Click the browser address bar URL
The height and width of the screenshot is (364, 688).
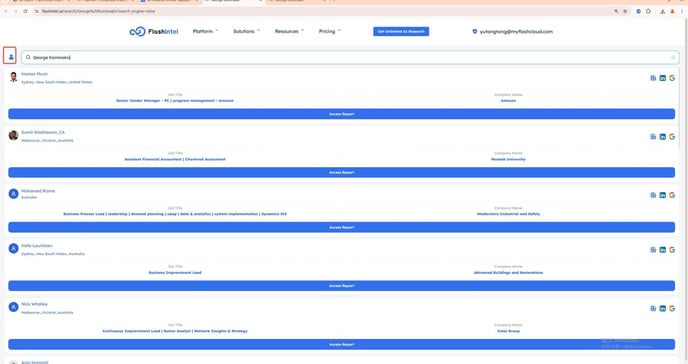(x=98, y=11)
